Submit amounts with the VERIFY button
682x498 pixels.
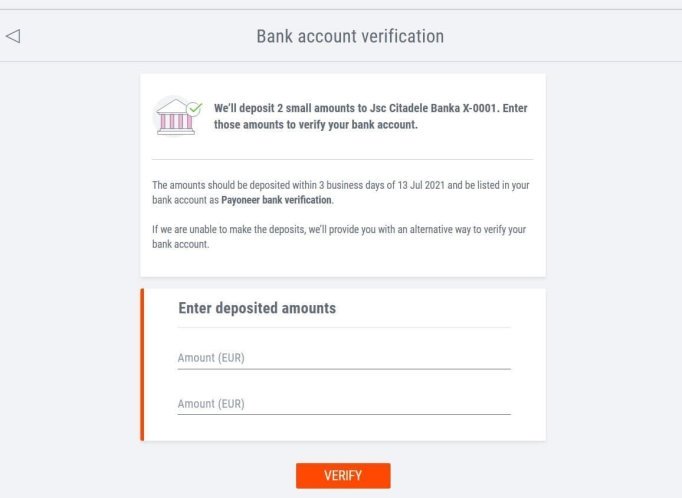click(x=343, y=475)
